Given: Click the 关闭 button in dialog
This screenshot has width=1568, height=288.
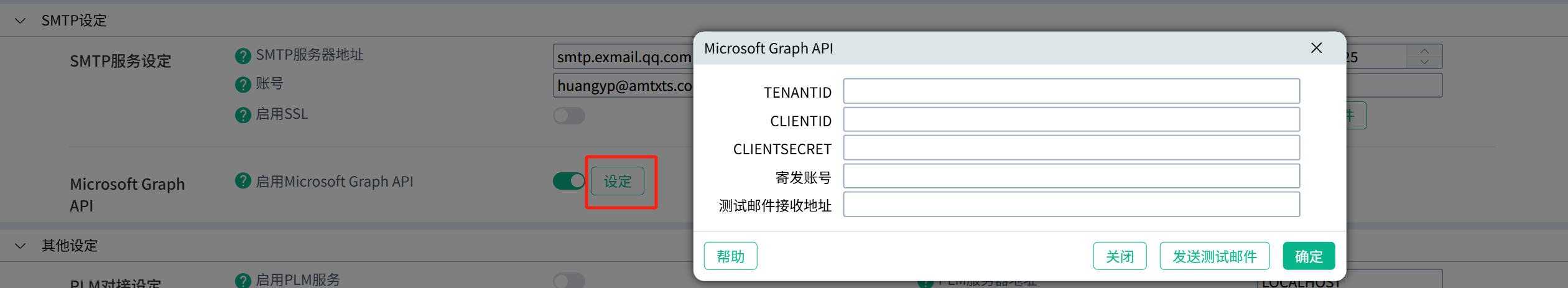Looking at the screenshot, I should tap(1120, 256).
